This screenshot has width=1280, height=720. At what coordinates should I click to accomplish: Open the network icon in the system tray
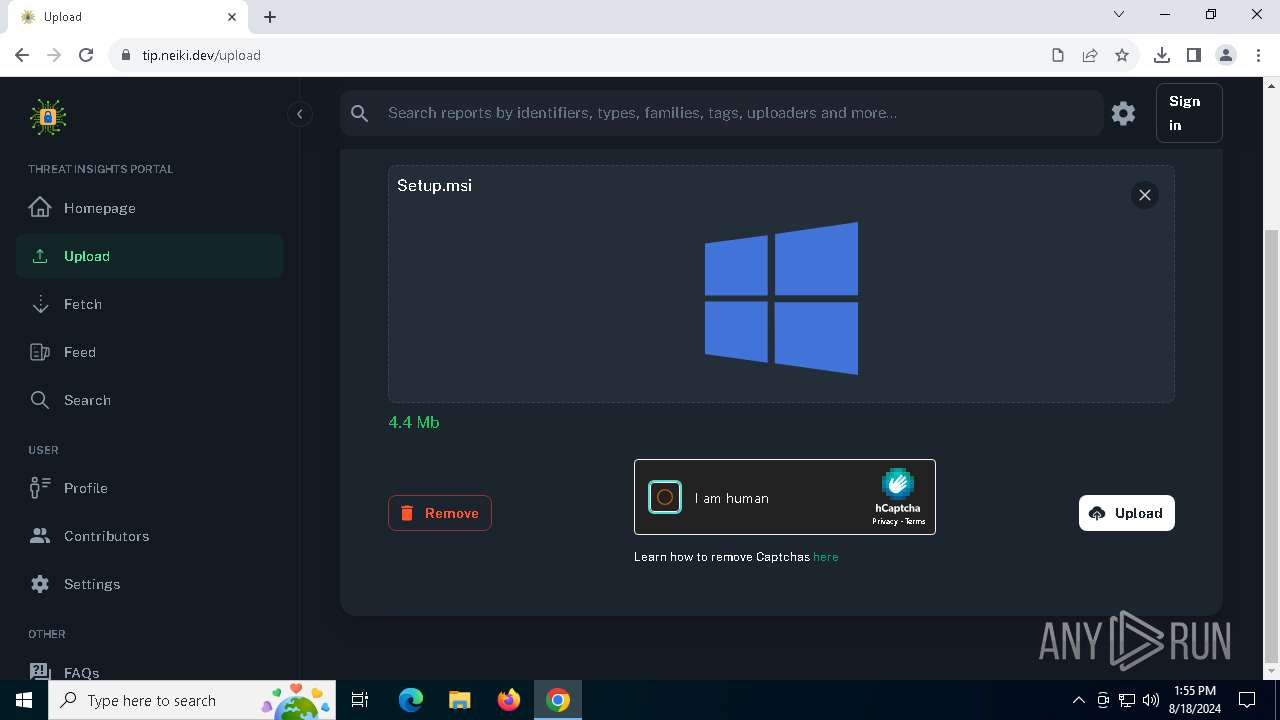[1127, 700]
